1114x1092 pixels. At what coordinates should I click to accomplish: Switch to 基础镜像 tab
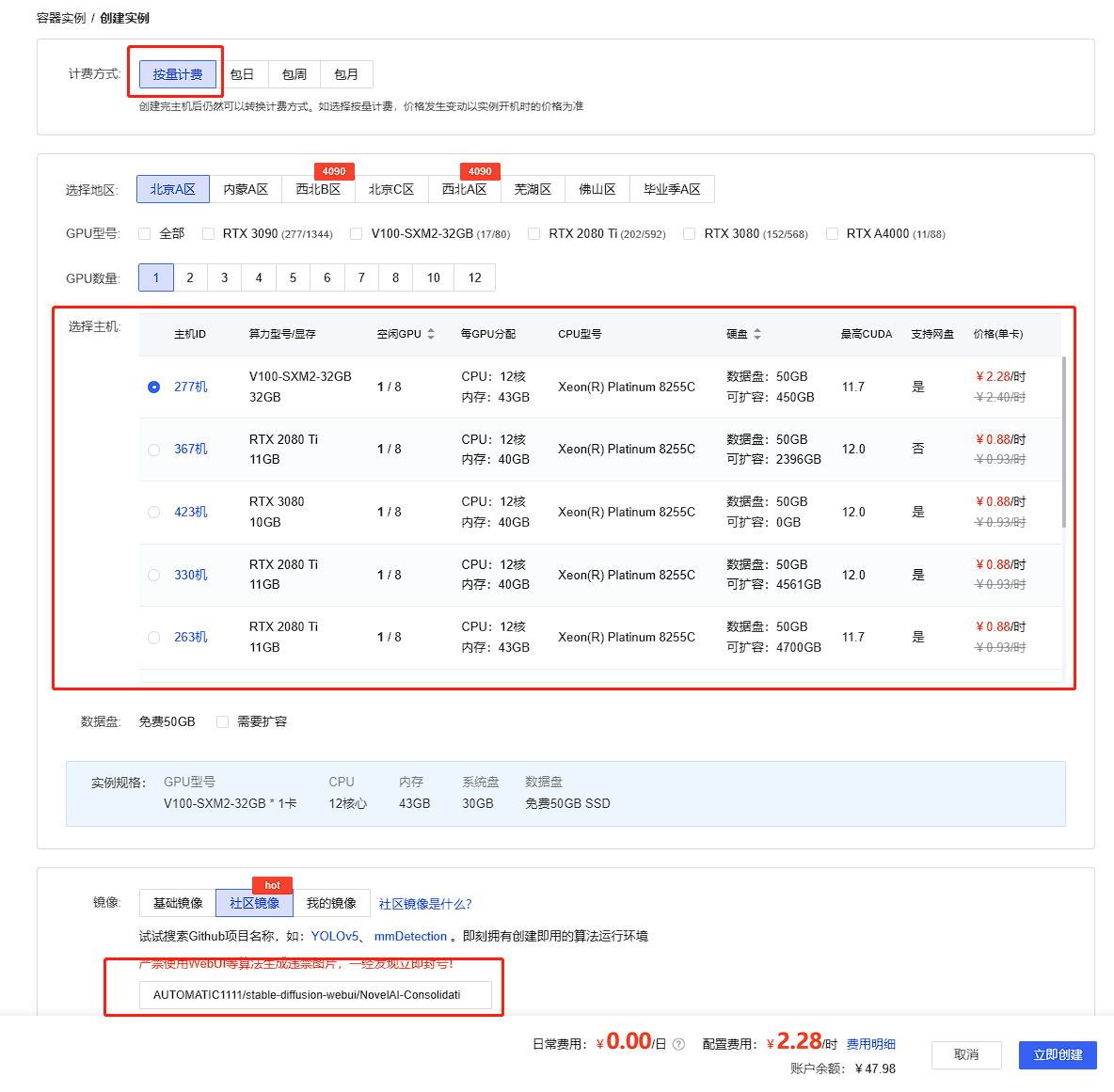tap(178, 903)
